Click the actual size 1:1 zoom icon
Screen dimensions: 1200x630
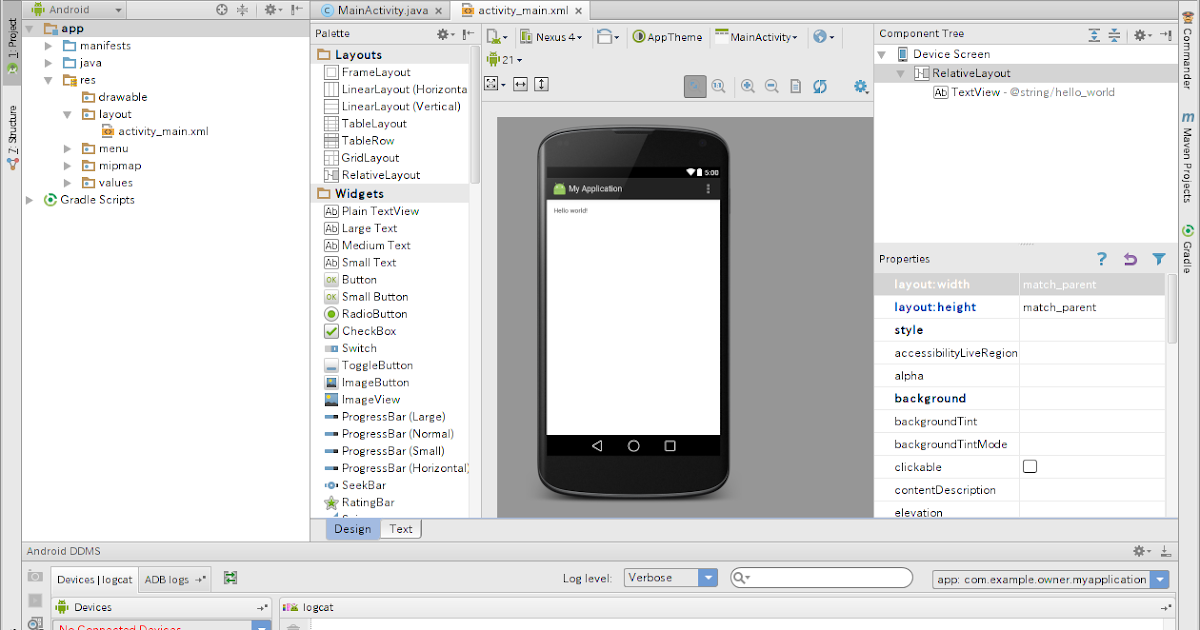718,86
